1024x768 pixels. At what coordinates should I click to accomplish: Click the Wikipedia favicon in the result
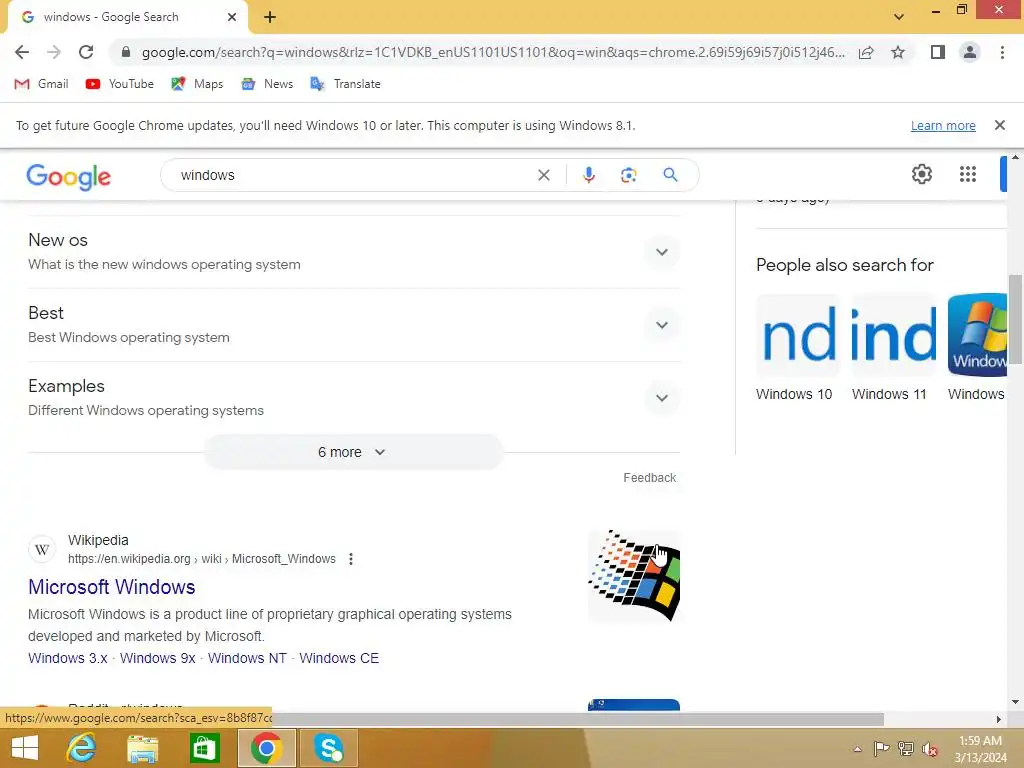click(42, 549)
